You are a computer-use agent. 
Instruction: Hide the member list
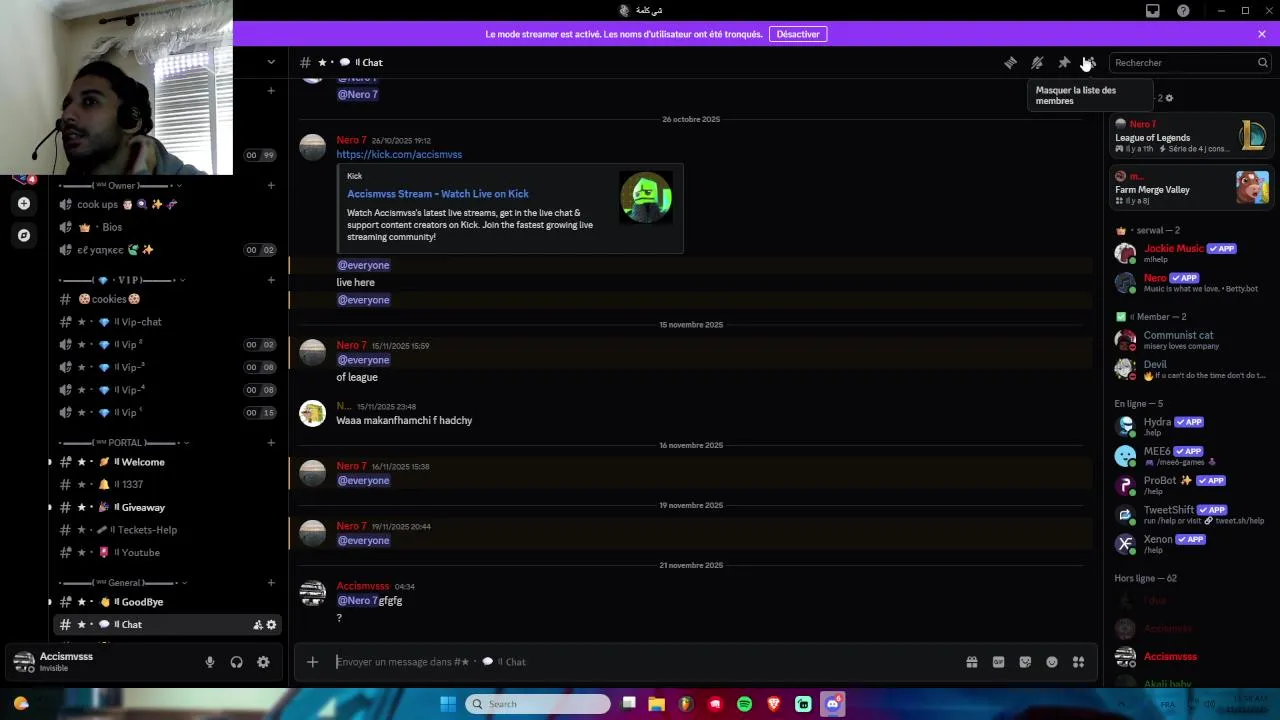tap(1090, 63)
